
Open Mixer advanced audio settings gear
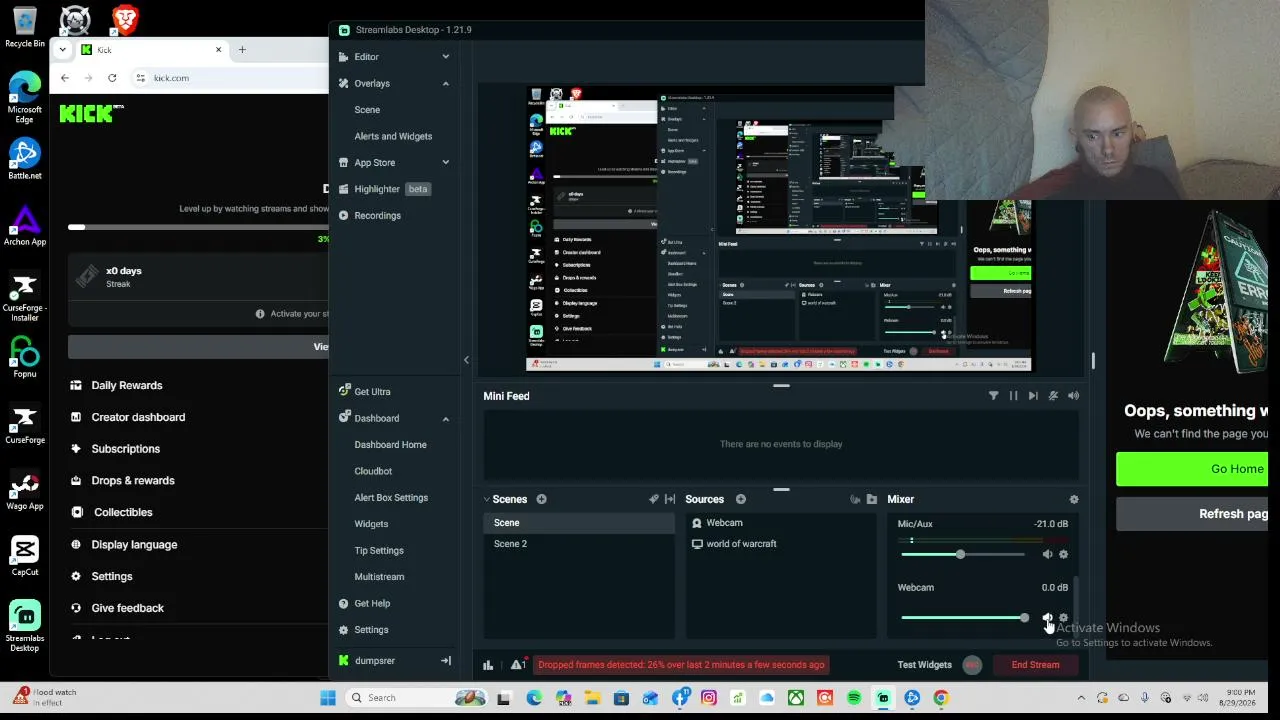click(x=1074, y=499)
